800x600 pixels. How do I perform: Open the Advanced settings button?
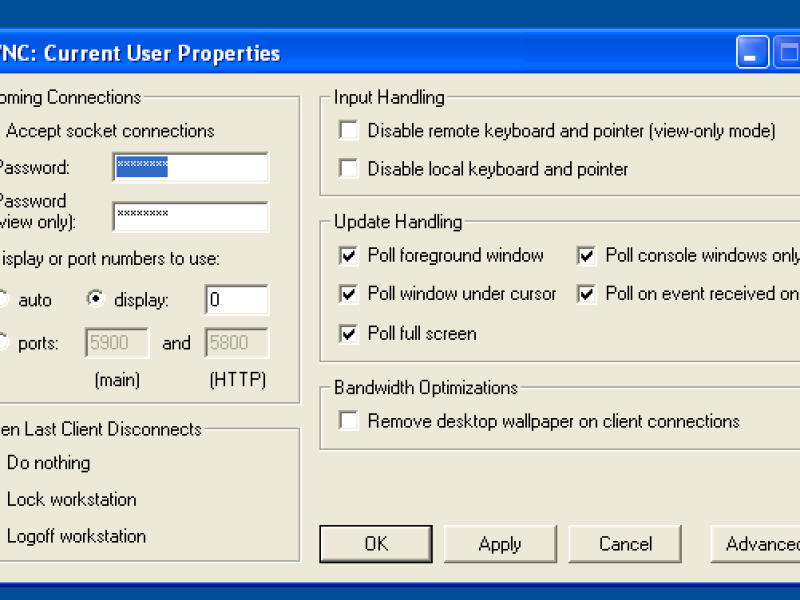click(755, 544)
